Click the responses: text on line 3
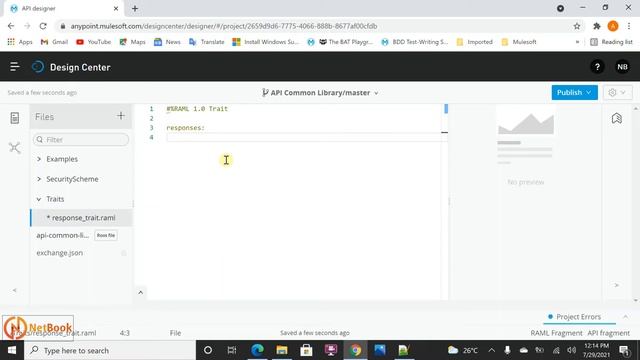640x360 pixels. coord(185,128)
